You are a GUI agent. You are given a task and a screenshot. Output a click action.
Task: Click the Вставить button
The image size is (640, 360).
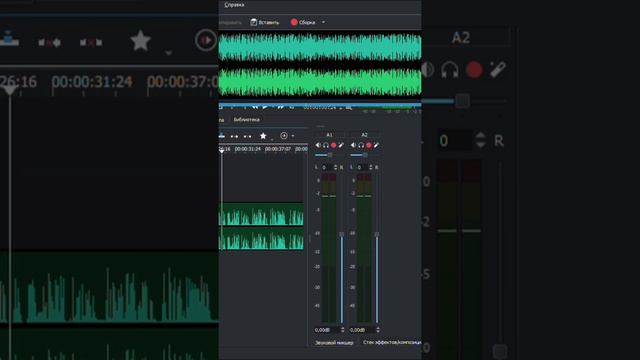pos(264,22)
